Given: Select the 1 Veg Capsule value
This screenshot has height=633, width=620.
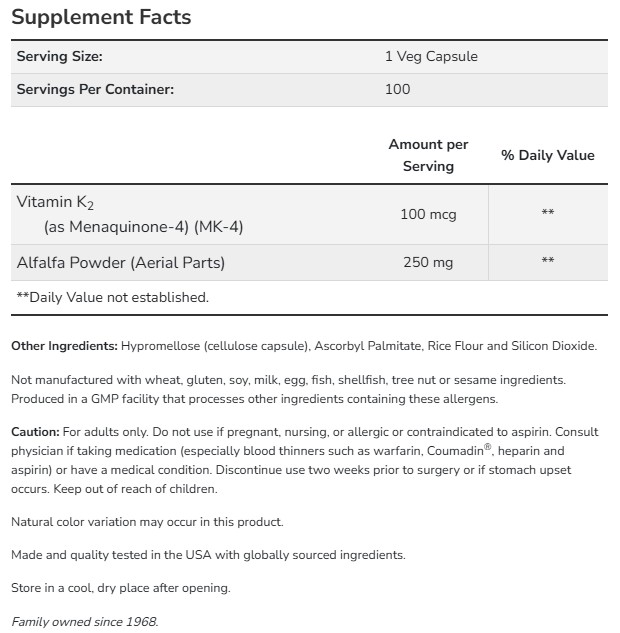Looking at the screenshot, I should 431,57.
